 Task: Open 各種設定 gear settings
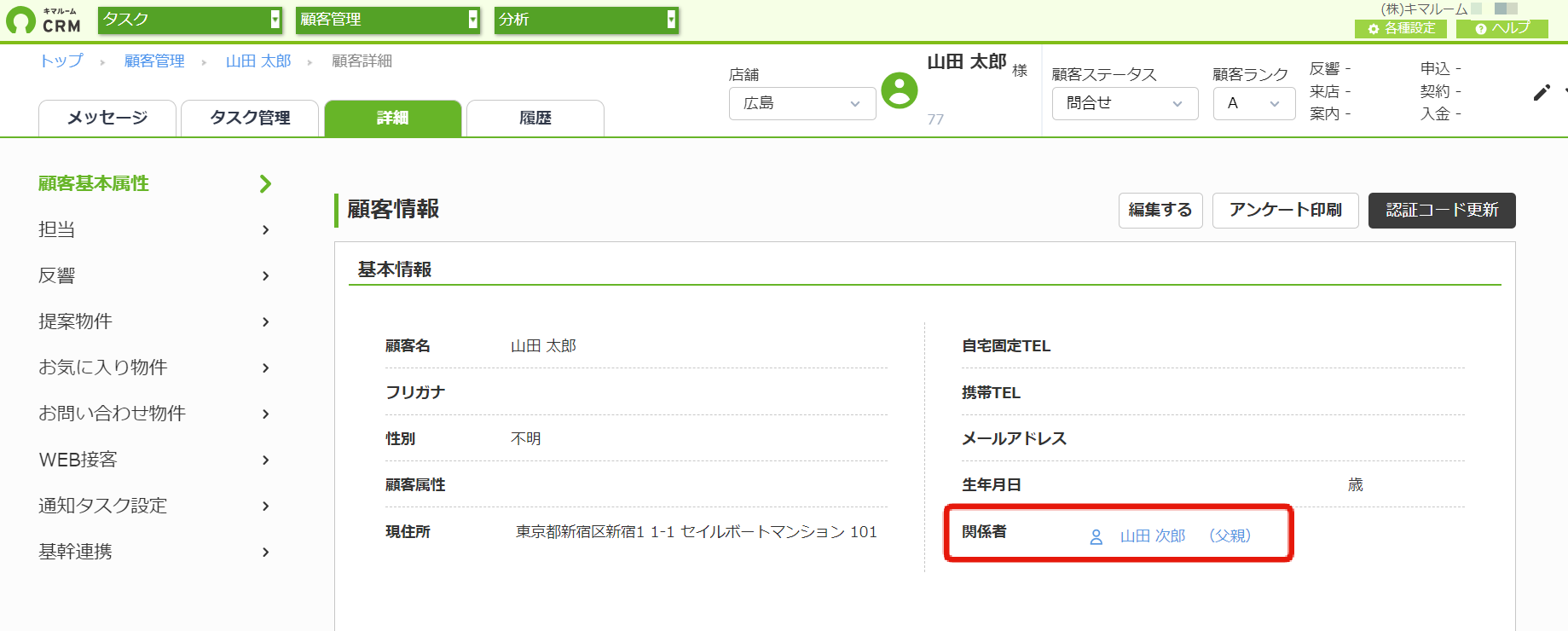(x=1401, y=28)
